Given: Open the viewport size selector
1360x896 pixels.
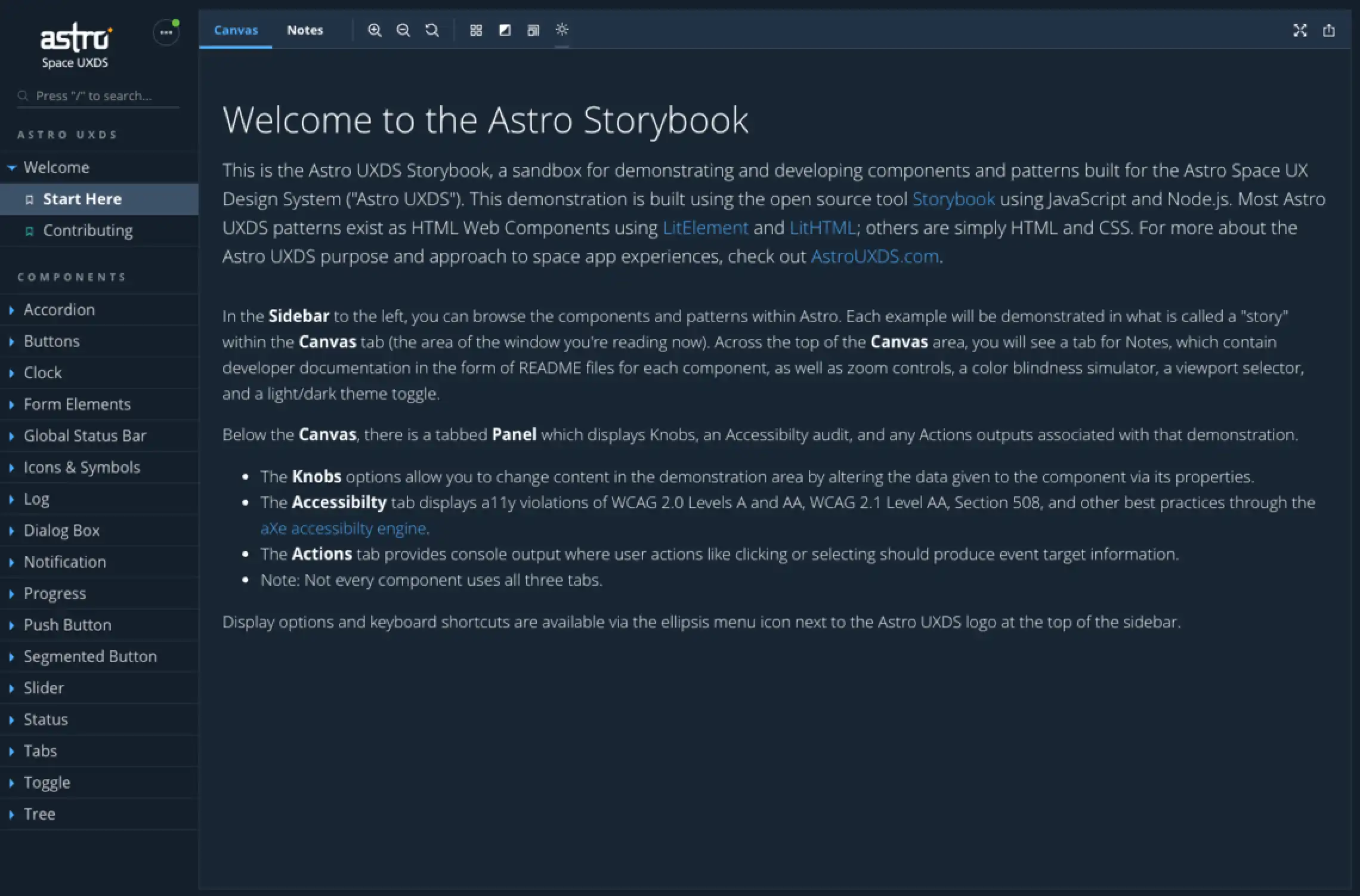Looking at the screenshot, I should (x=533, y=30).
